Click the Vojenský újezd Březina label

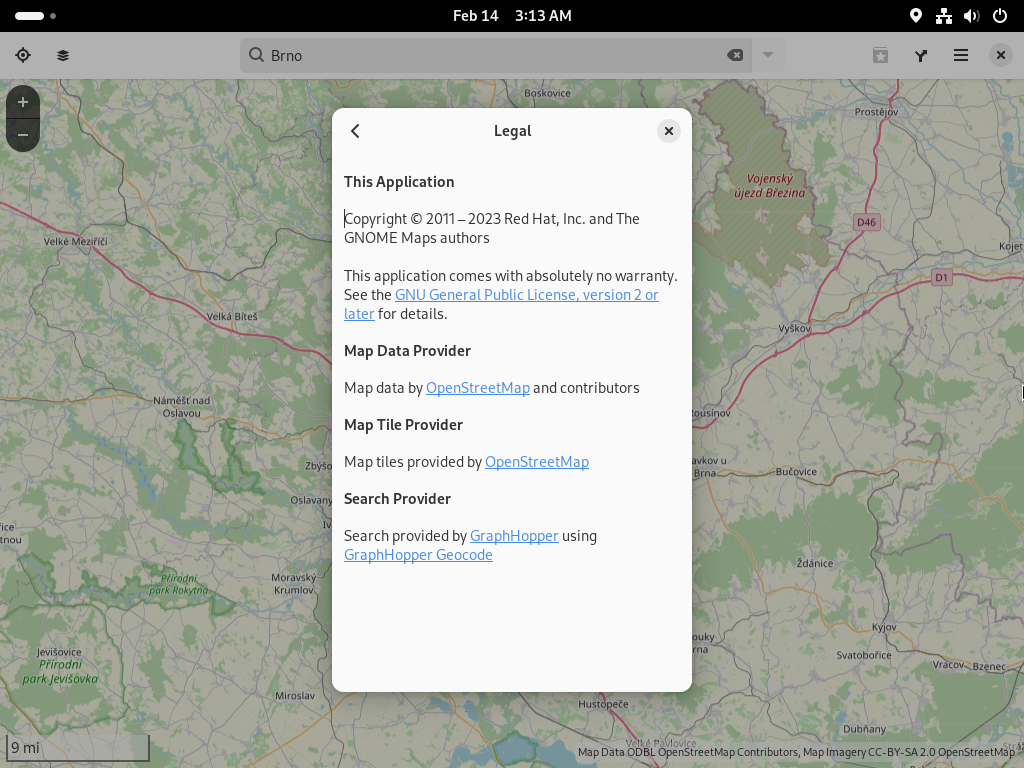pyautogui.click(x=770, y=185)
